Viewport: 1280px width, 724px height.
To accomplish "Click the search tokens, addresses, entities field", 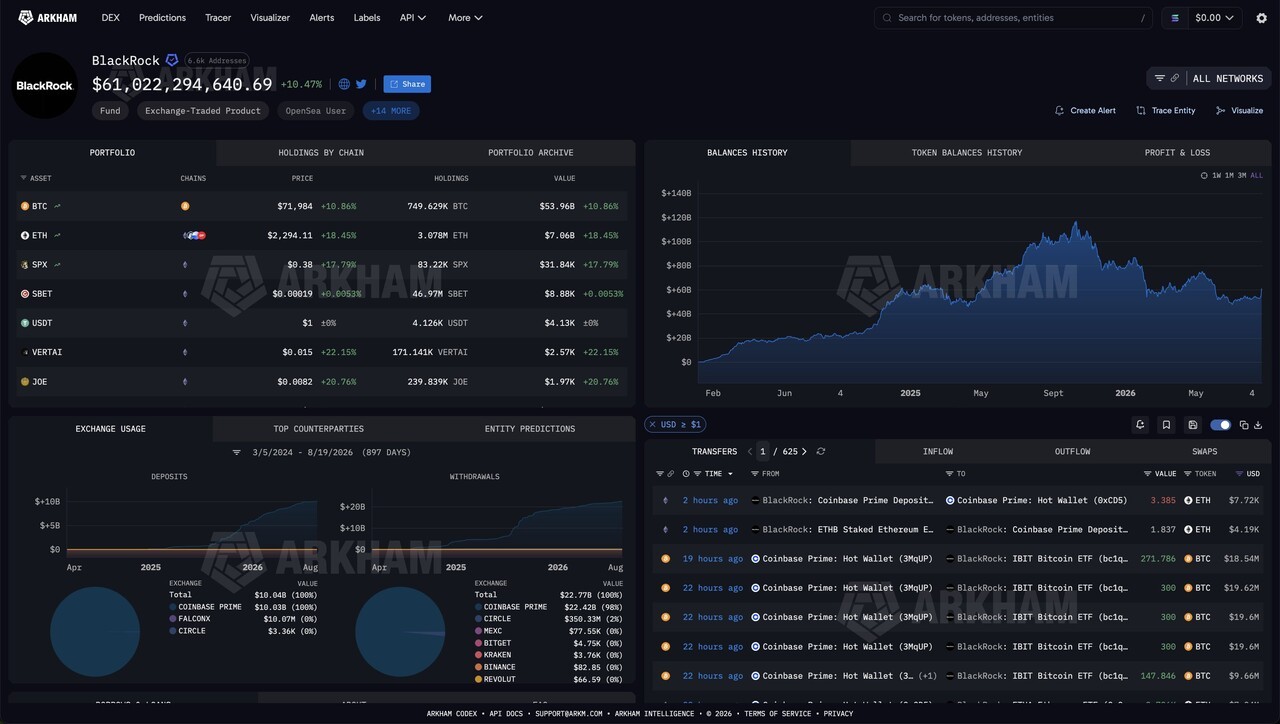I will pos(1013,18).
